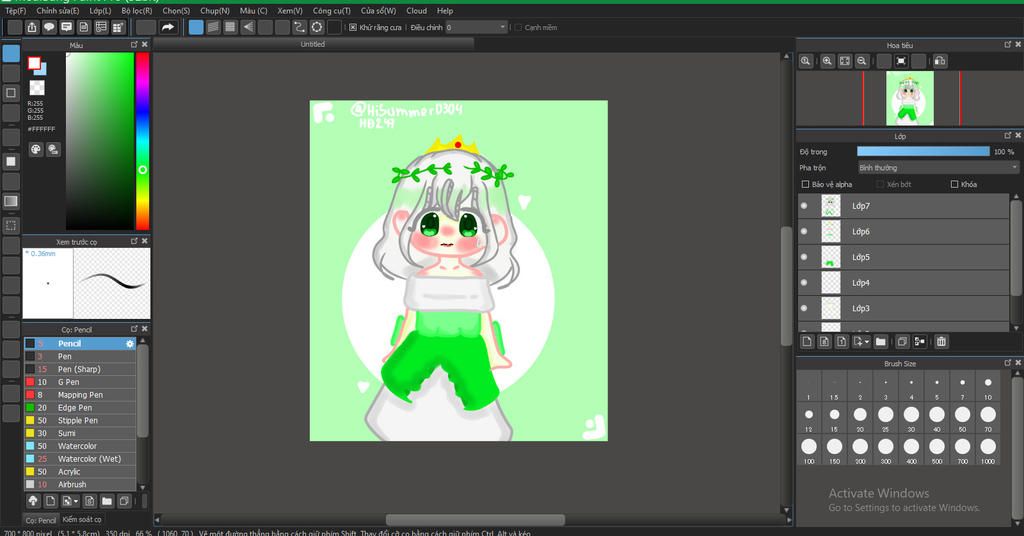Screen dimensions: 1024x536
Task: Hide layer Lớp6
Action: pos(804,231)
